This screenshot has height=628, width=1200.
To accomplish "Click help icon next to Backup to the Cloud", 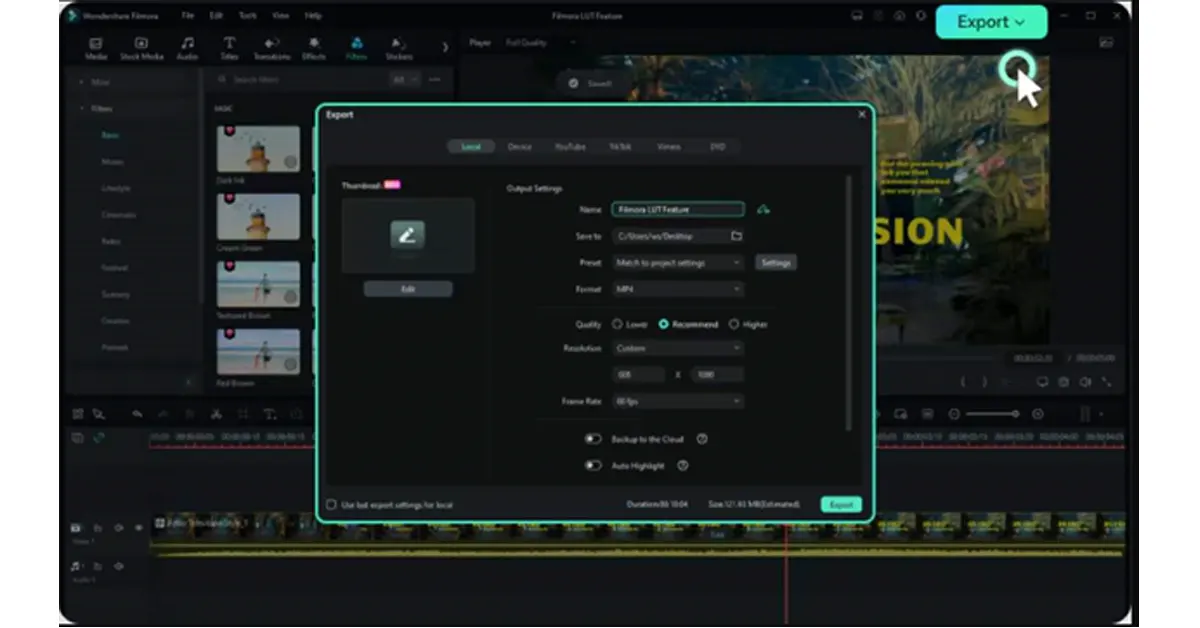I will point(702,439).
